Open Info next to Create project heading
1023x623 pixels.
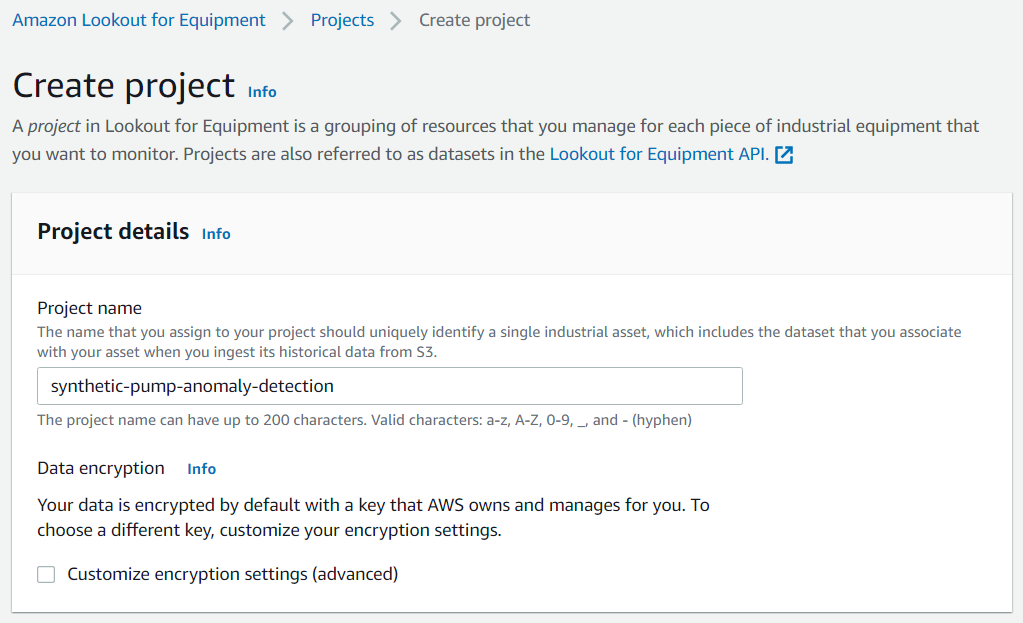(262, 92)
